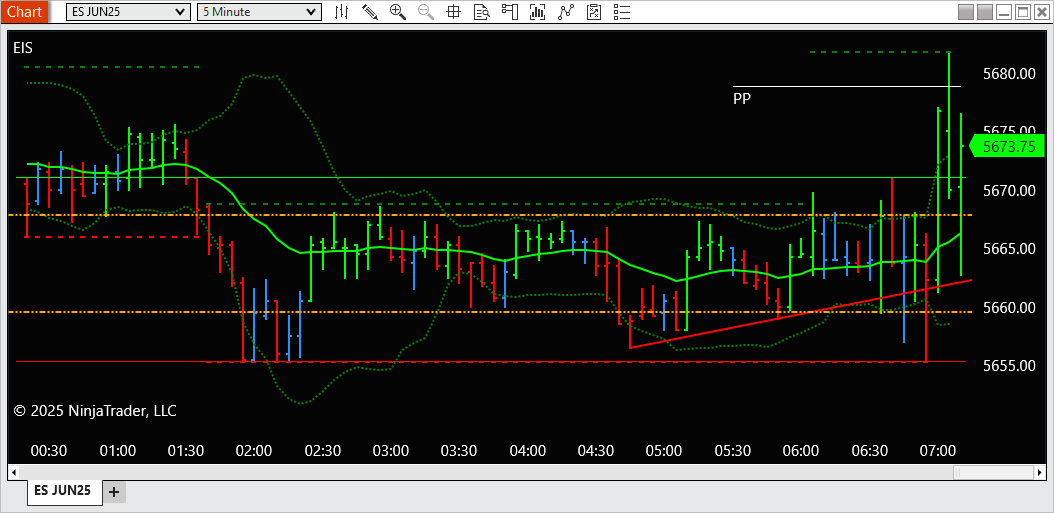This screenshot has height=513, width=1054.
Task: Show the chart trader panel icon
Action: click(x=509, y=11)
